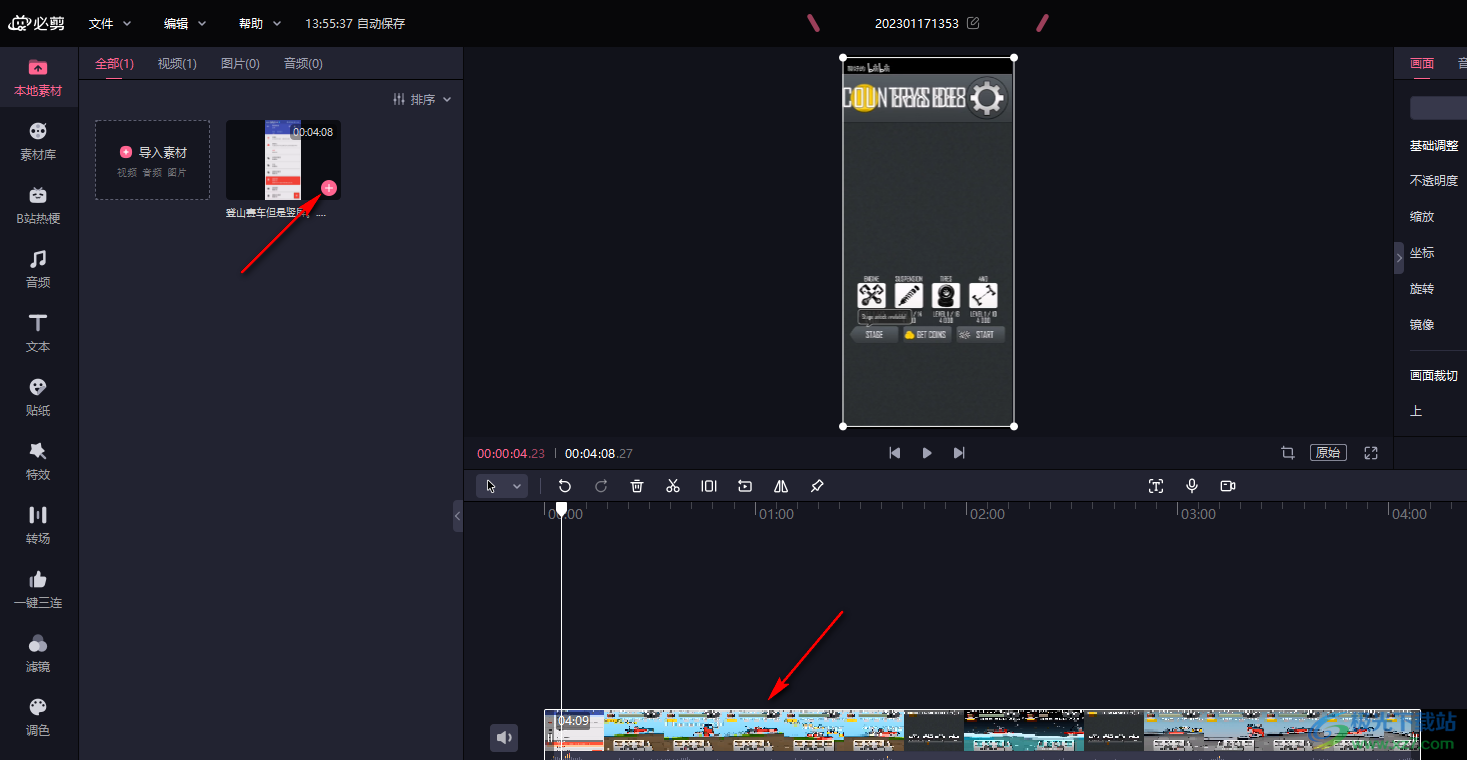Select the arrow pointer tool
Screen dimensions: 1467x760
[491, 486]
